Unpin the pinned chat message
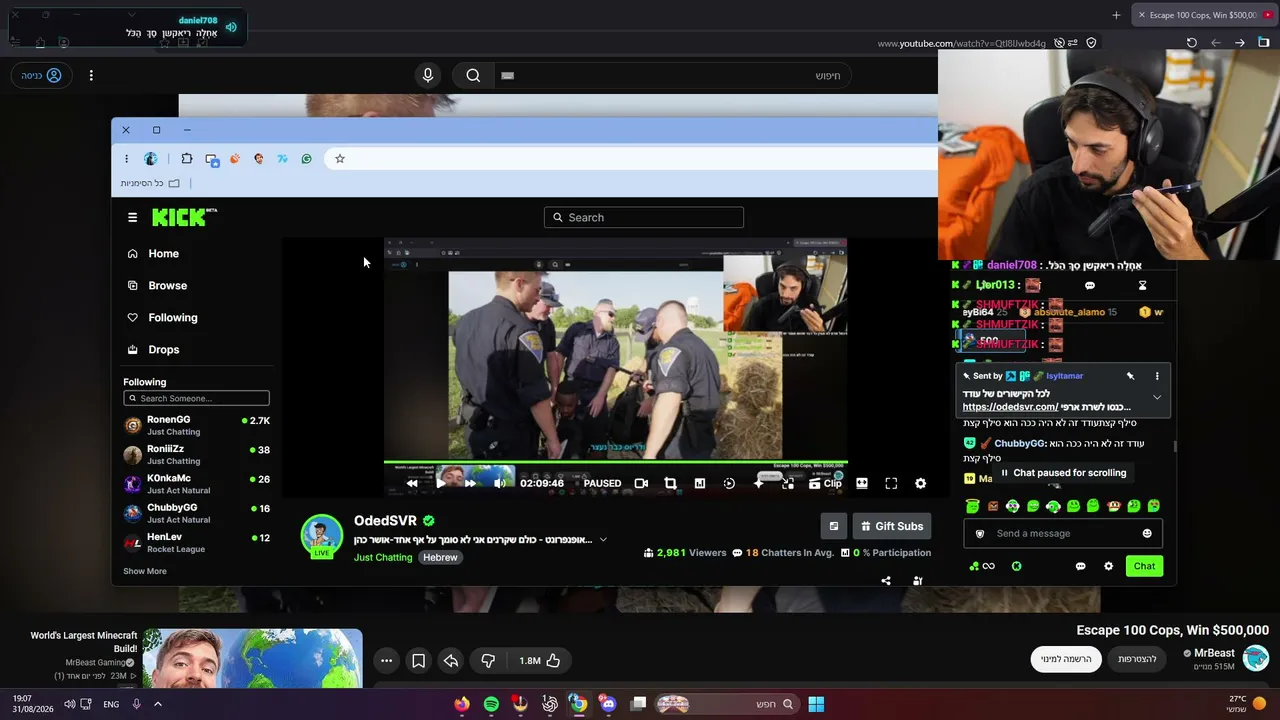 (x=1130, y=376)
